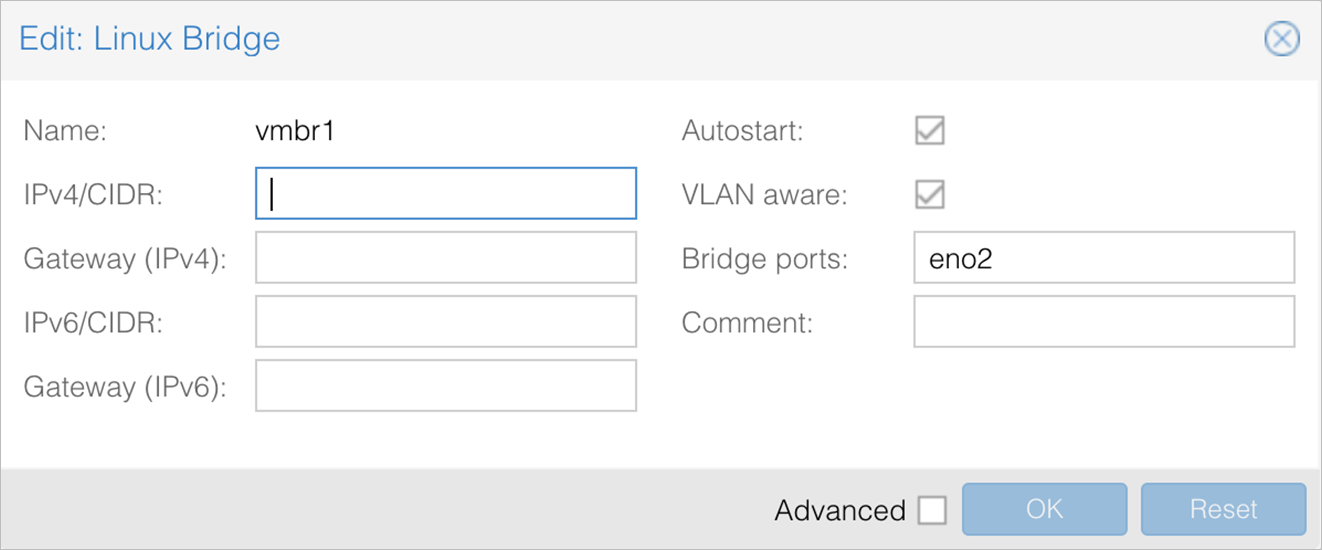This screenshot has width=1322, height=550.
Task: Select the IPv6/CIDR text box
Action: [x=446, y=321]
